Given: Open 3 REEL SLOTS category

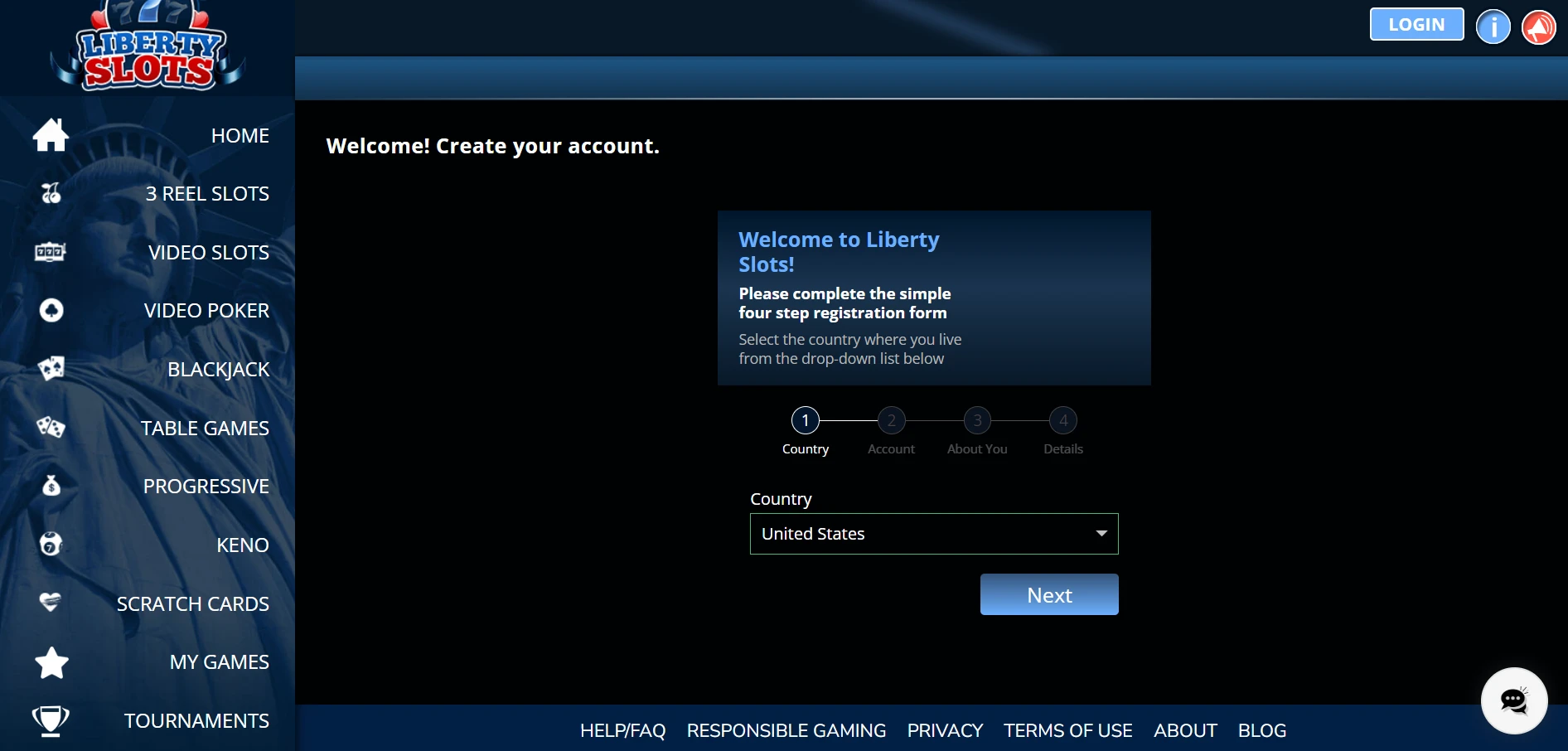Looking at the screenshot, I should (x=207, y=194).
